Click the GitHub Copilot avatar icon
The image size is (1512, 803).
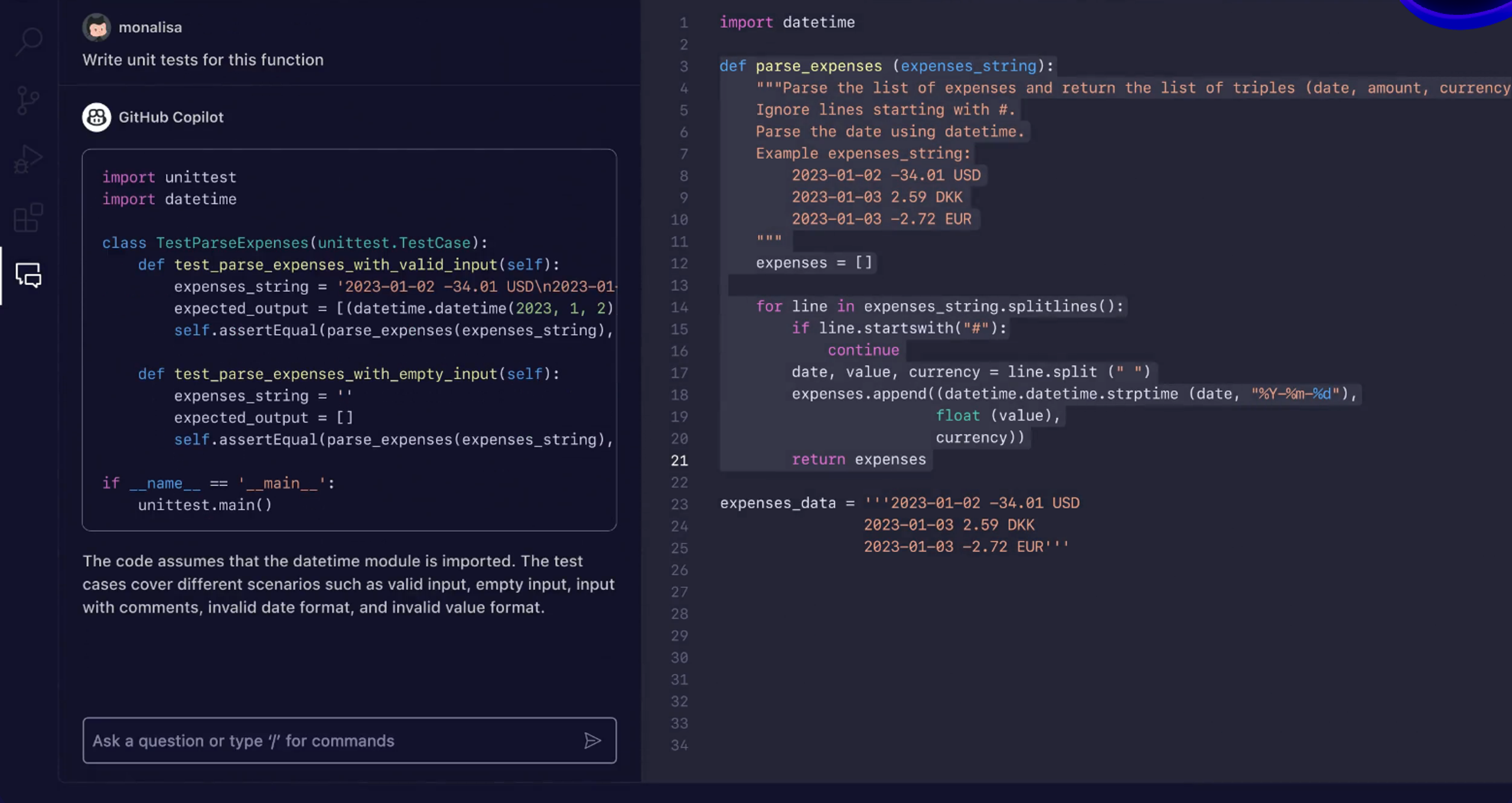96,117
